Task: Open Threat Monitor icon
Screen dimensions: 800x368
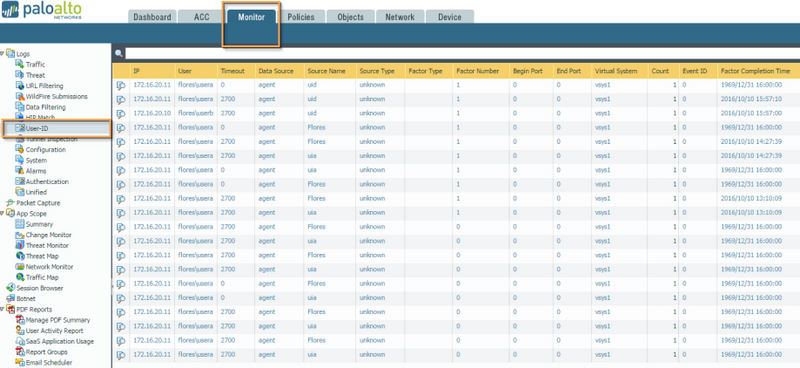Action: tap(19, 246)
